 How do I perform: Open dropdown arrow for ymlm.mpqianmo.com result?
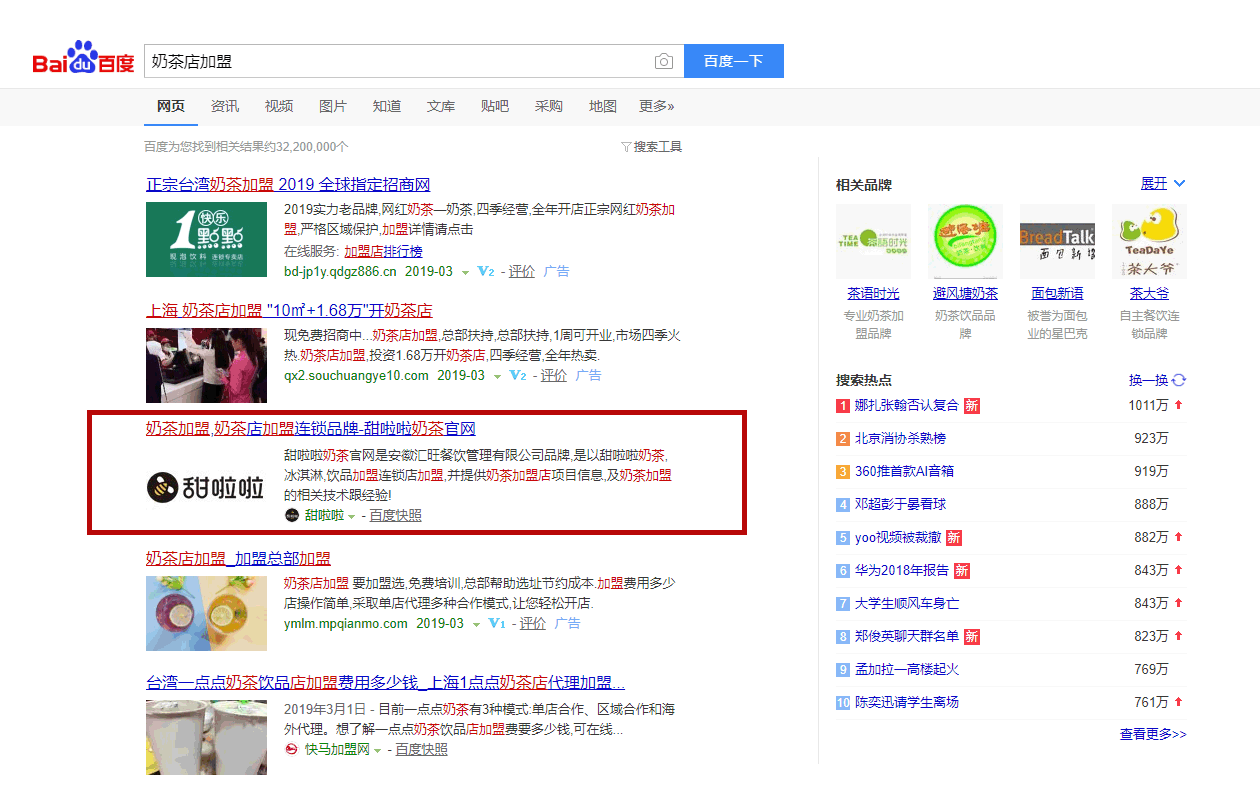476,625
